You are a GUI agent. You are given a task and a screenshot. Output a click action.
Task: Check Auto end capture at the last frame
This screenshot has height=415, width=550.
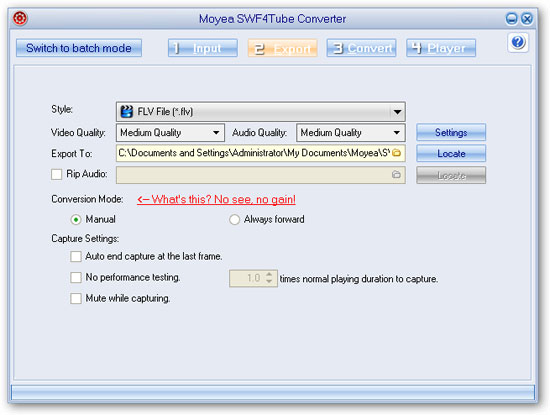click(76, 256)
